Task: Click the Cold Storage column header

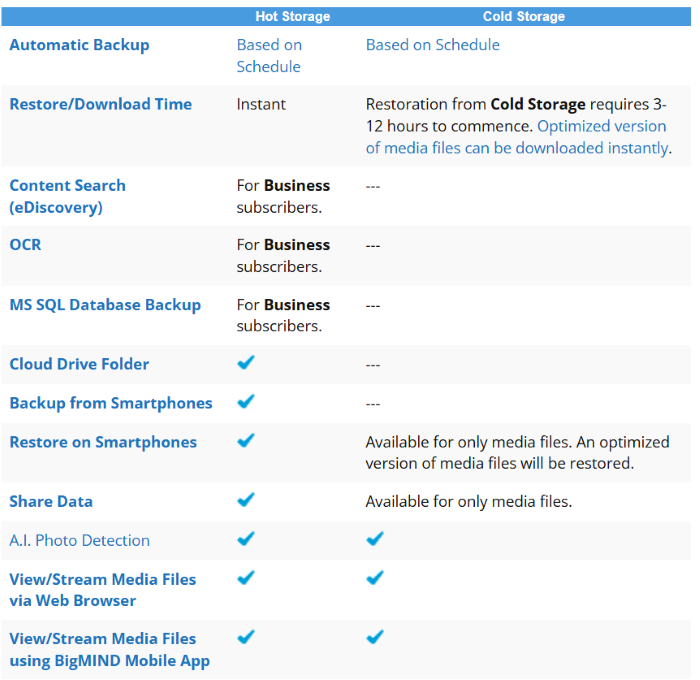Action: (523, 16)
